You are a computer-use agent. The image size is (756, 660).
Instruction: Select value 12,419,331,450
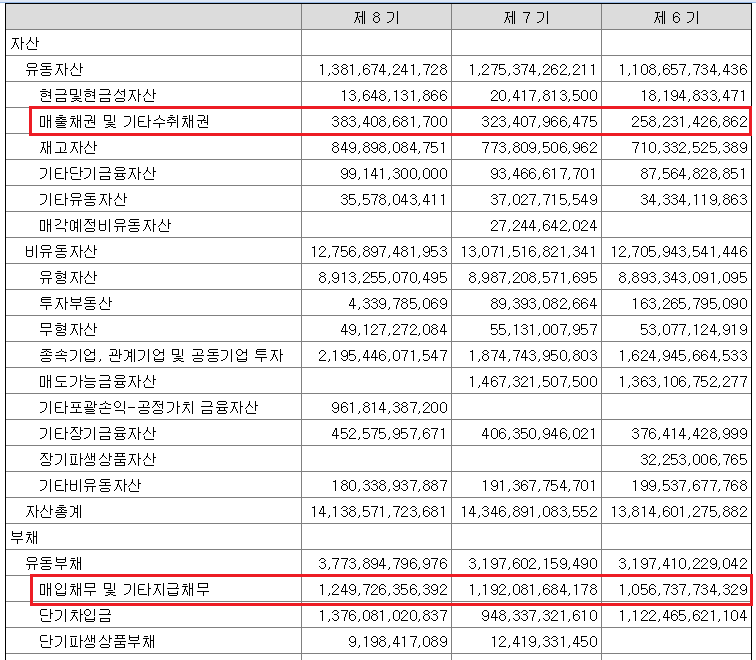(x=544, y=642)
